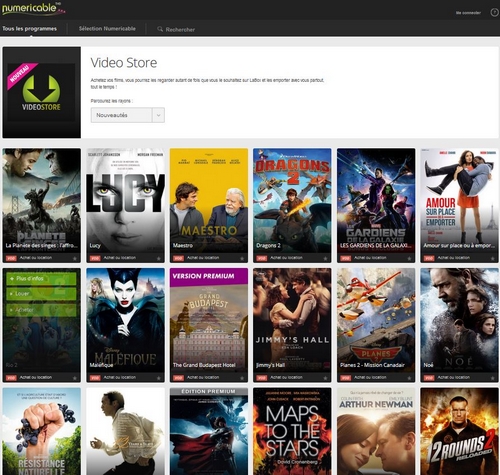Click the dropdown arrow beside Nouveautés

(158, 115)
